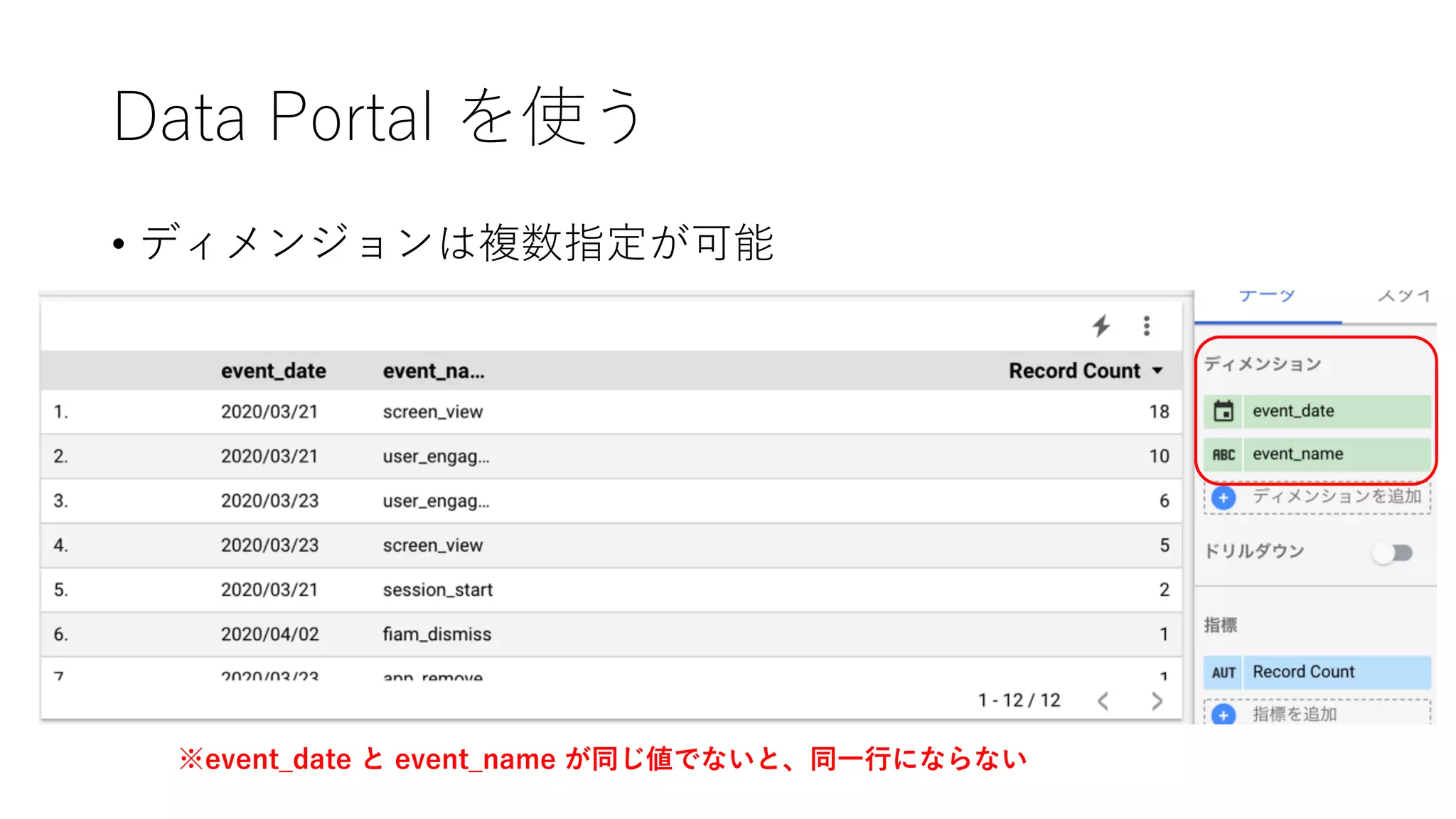Click the calendar icon beside event_date
Screen dimensions: 1456x819
pyautogui.click(x=1223, y=411)
